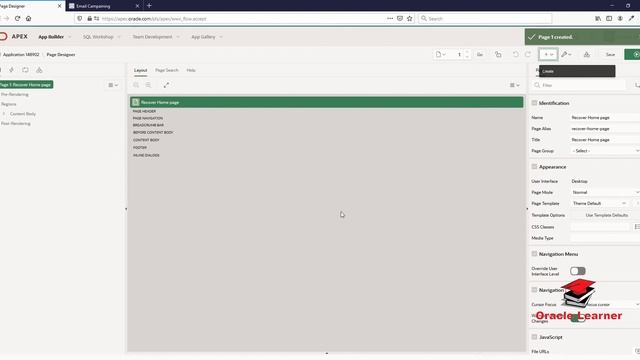Open the Utilities wrench menu
This screenshot has width=640, height=360.
[x=566, y=54]
